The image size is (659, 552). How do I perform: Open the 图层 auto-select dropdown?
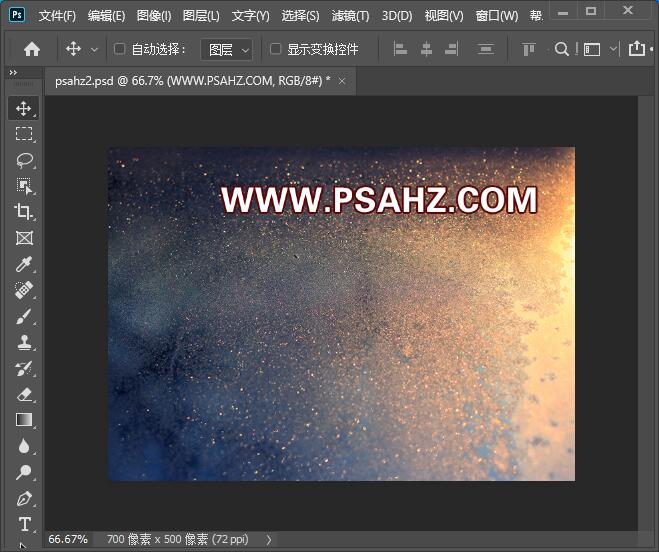click(x=227, y=50)
